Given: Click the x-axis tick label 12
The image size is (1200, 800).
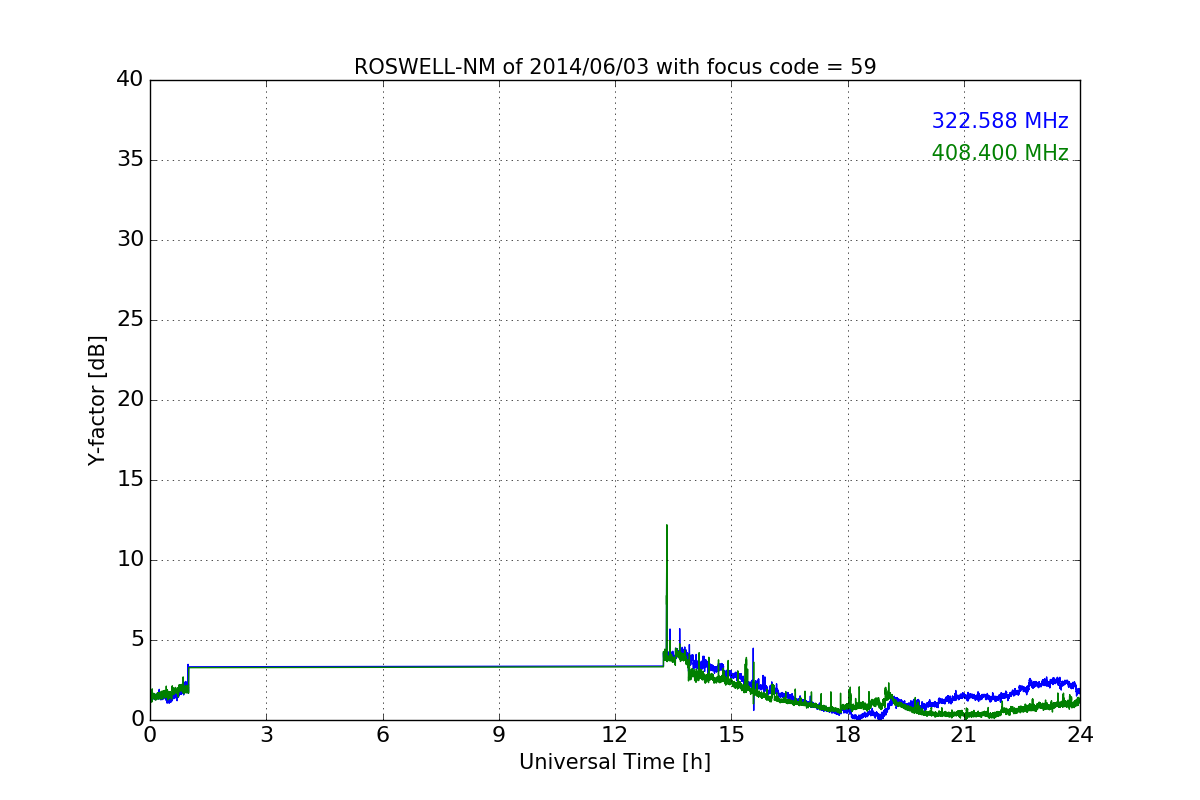Looking at the screenshot, I should 615,735.
